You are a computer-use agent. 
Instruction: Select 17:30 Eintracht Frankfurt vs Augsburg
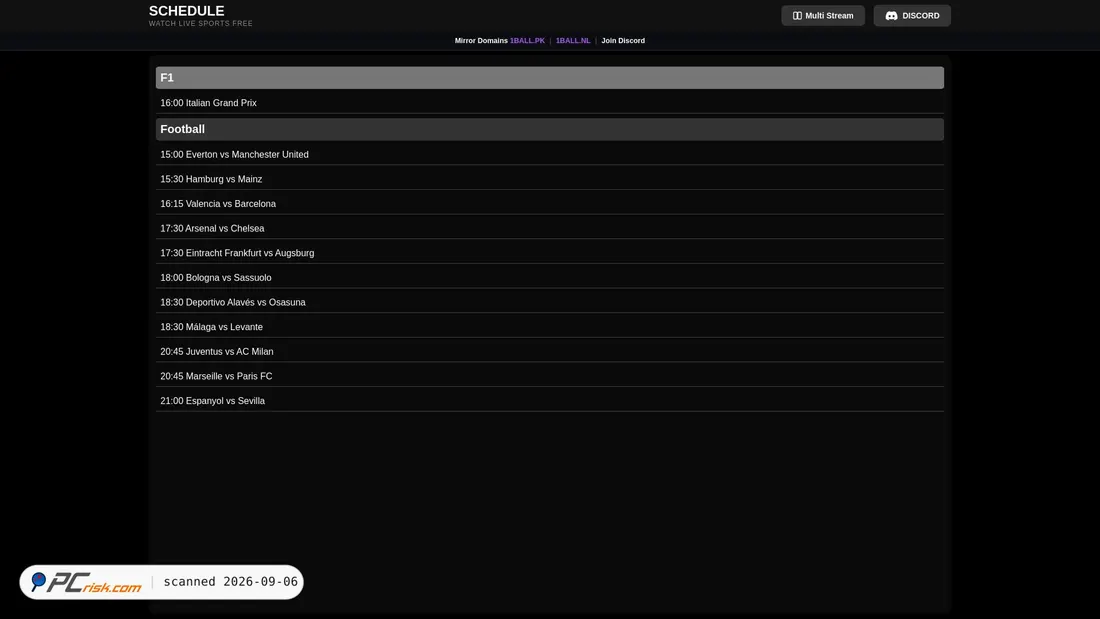click(x=549, y=253)
